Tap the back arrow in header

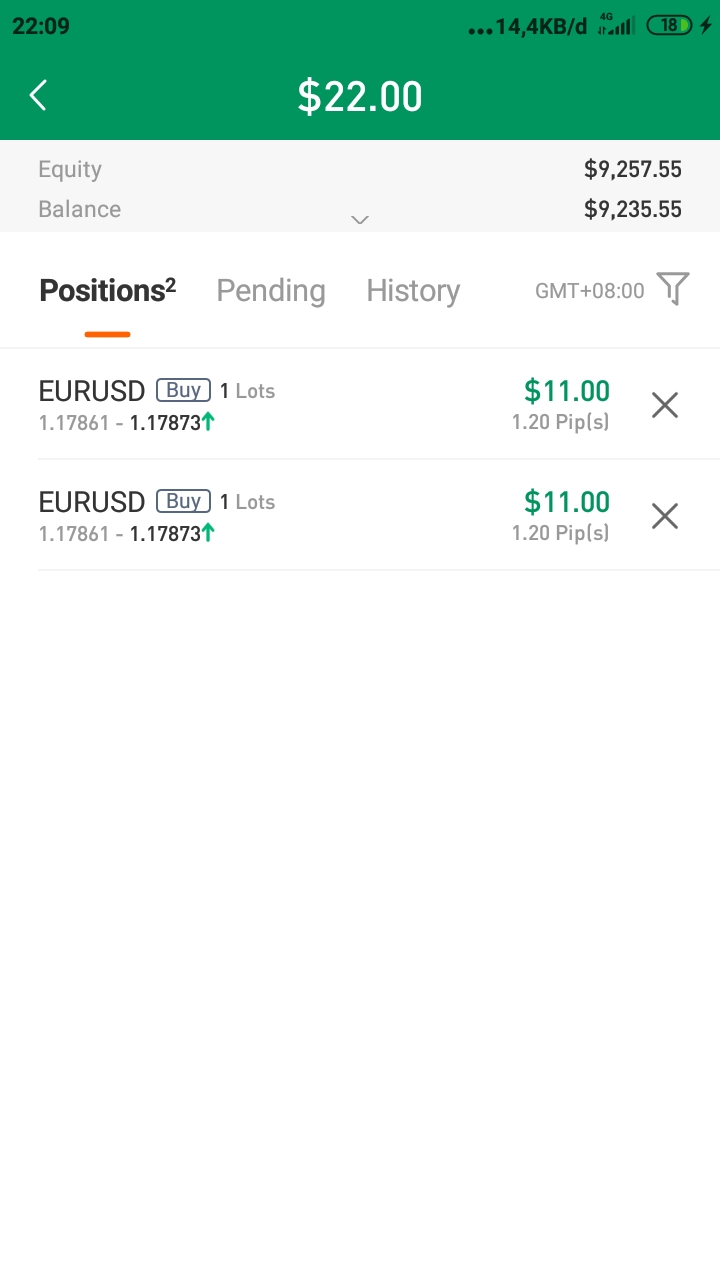[x=38, y=96]
